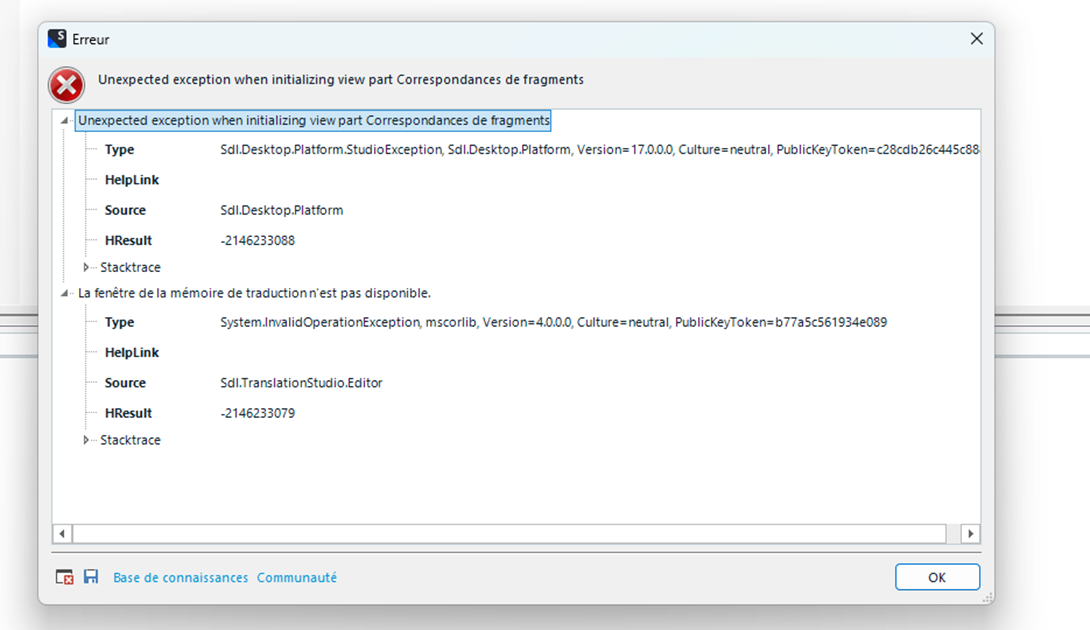1090x630 pixels.
Task: Select La fenêtre de la mémoire de traduction row
Action: click(x=254, y=293)
